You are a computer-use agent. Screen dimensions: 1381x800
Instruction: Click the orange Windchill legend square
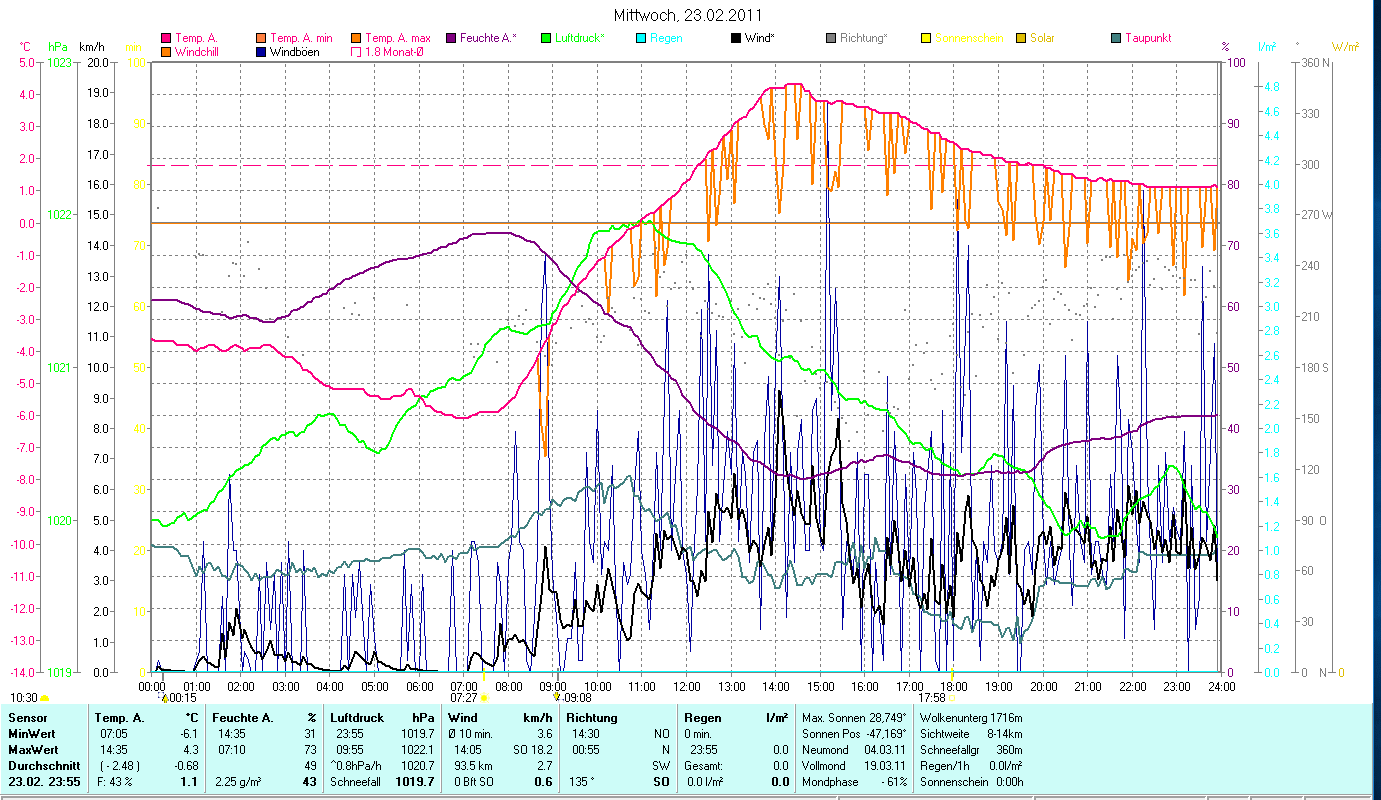pyautogui.click(x=165, y=51)
